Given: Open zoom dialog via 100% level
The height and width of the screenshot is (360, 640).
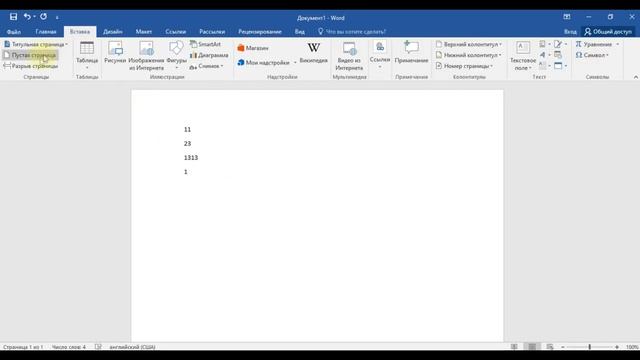Looking at the screenshot, I should (x=632, y=347).
